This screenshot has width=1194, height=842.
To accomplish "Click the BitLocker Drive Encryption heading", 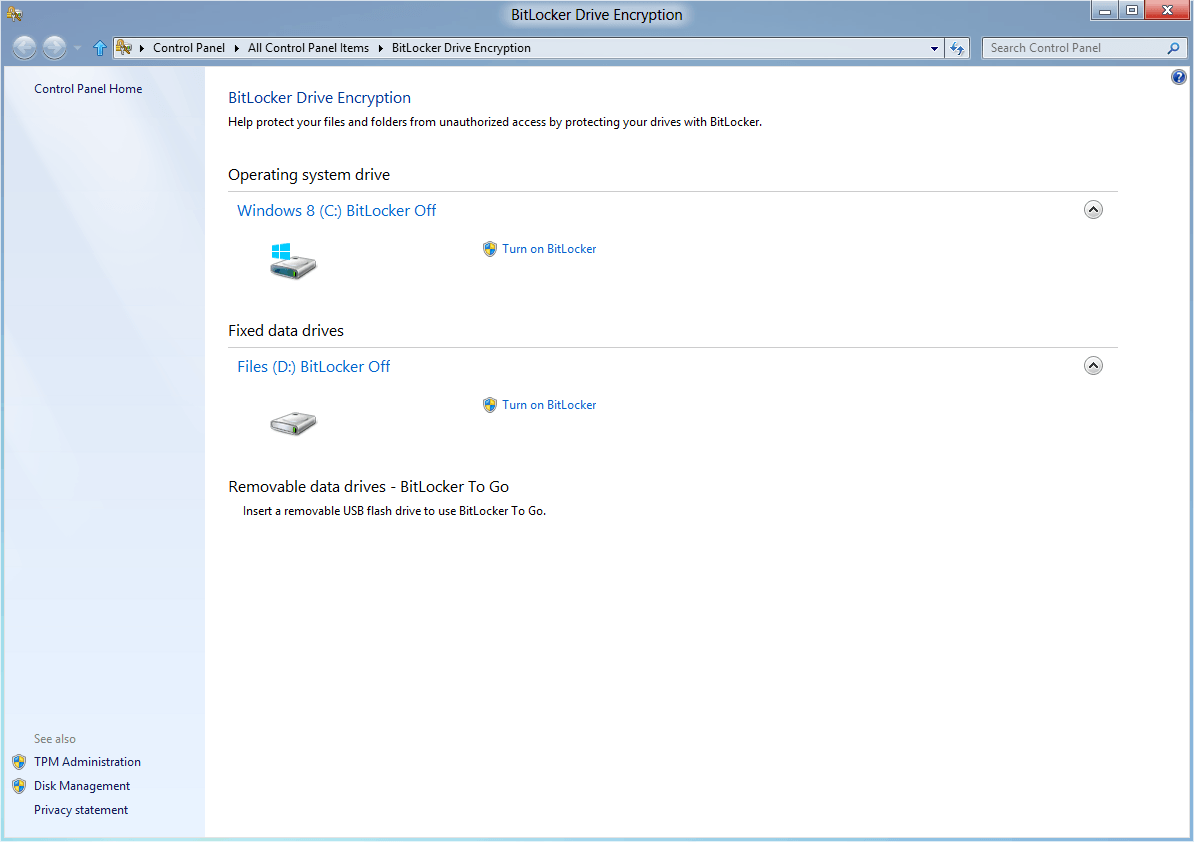I will [x=320, y=98].
